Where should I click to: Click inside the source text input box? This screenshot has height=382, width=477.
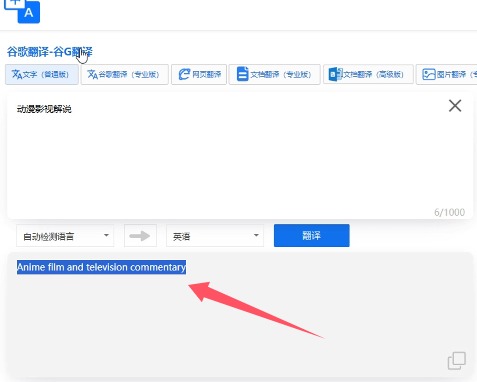(x=240, y=157)
